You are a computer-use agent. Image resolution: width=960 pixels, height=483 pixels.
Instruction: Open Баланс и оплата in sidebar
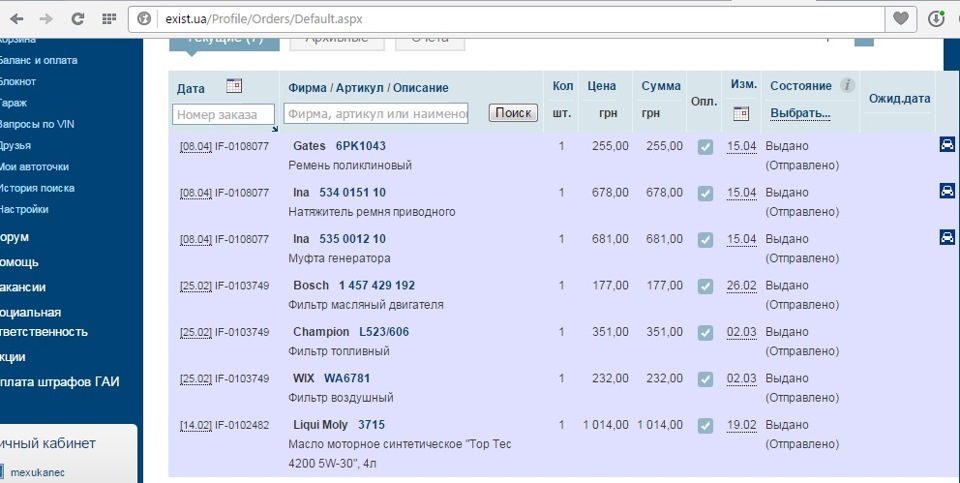(x=38, y=61)
